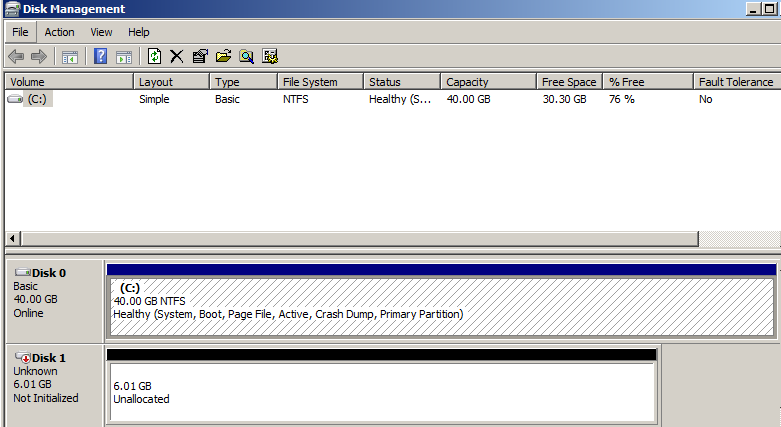Open the Action menu
The height and width of the screenshot is (427, 781).
pyautogui.click(x=59, y=32)
